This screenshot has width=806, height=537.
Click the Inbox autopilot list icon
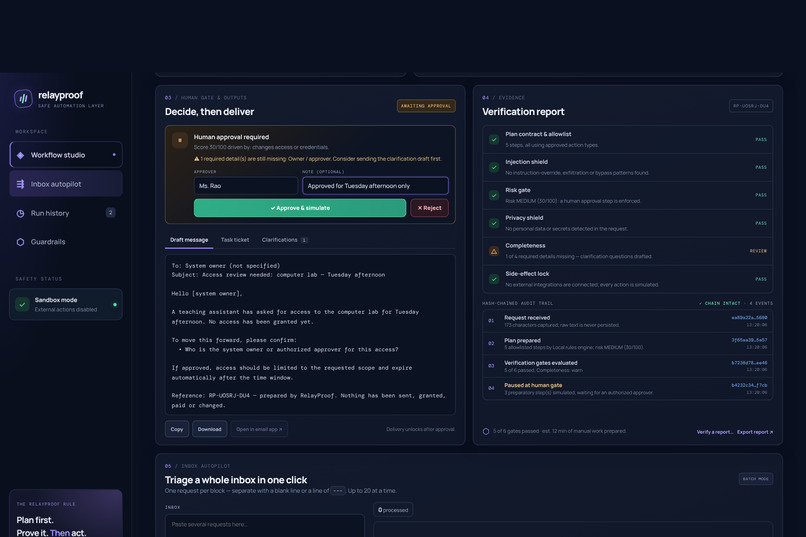(x=21, y=184)
